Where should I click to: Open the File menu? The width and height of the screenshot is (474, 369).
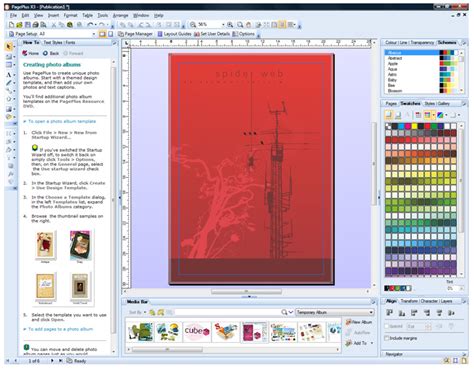pyautogui.click(x=13, y=15)
